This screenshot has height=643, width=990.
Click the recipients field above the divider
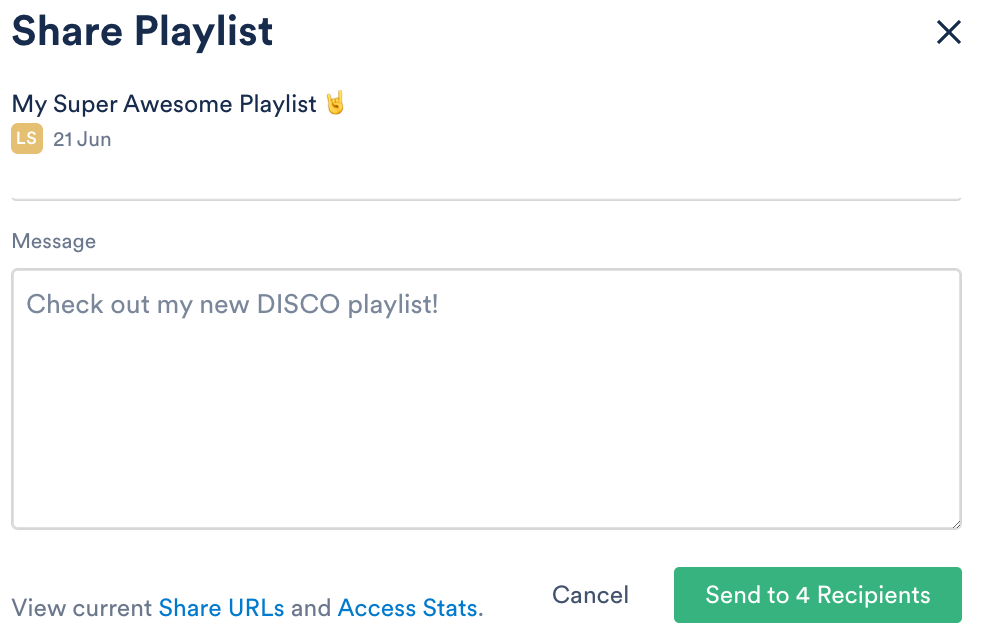tap(486, 180)
